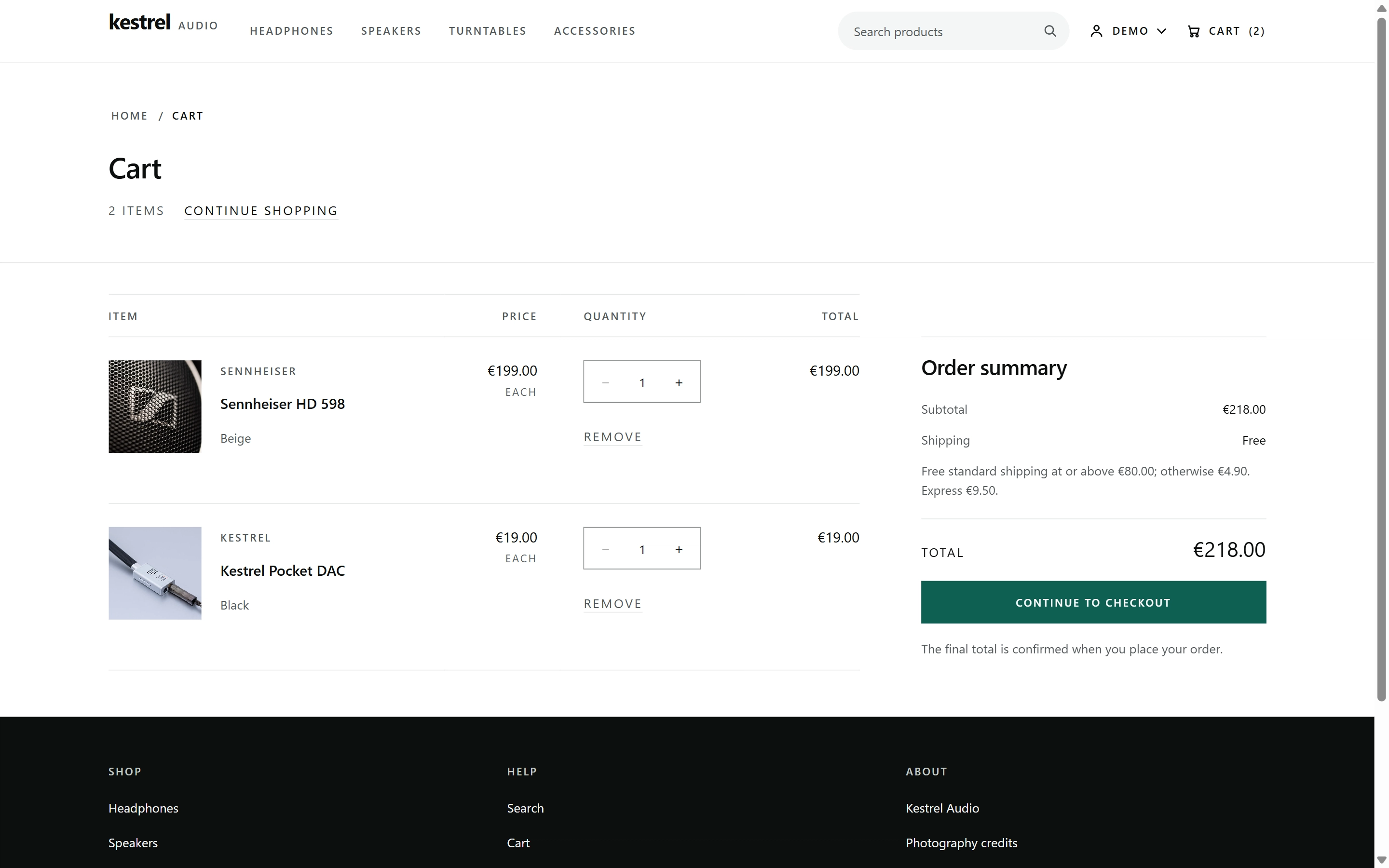Open Sennheiser HD 598 product thumbnail

click(x=155, y=407)
